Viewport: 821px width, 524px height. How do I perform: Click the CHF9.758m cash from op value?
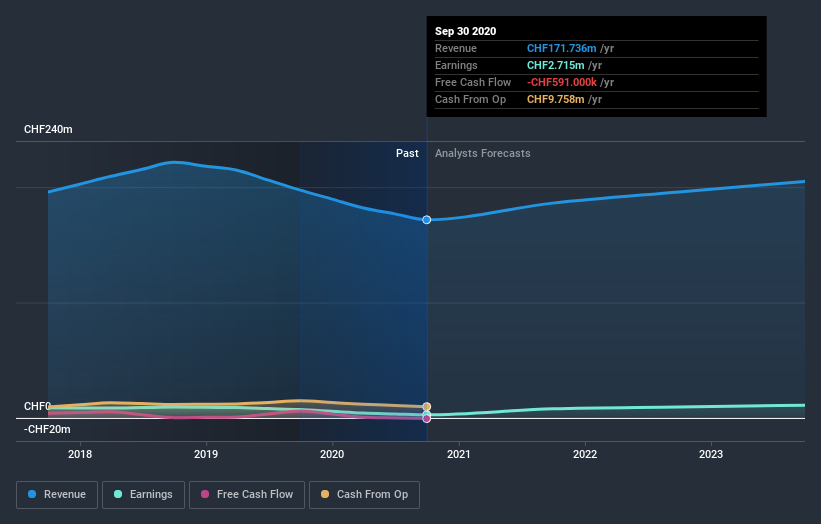click(x=556, y=99)
